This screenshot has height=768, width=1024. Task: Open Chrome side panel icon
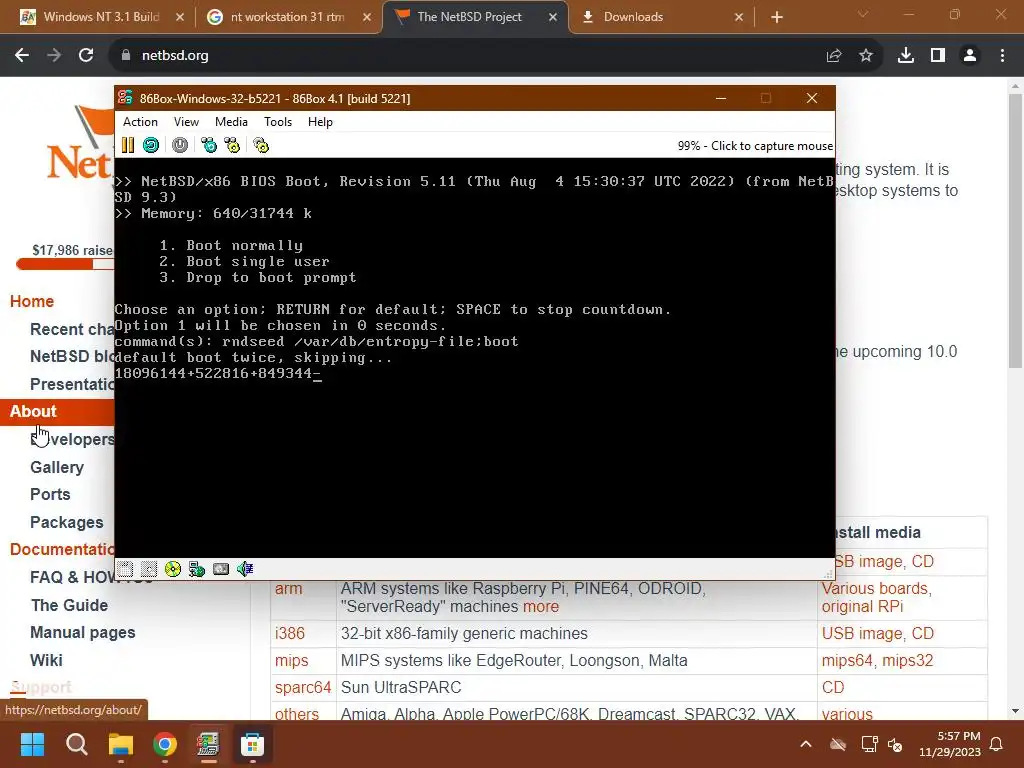938,56
